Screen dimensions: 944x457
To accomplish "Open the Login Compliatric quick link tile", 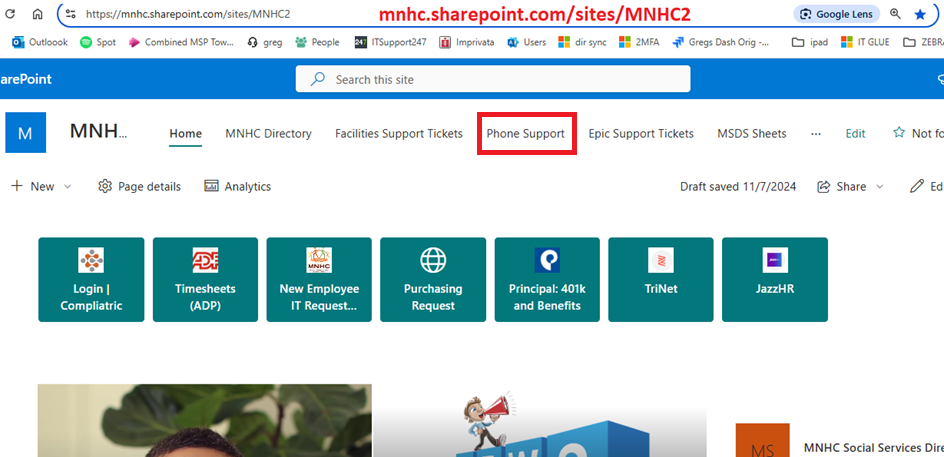I will [91, 280].
